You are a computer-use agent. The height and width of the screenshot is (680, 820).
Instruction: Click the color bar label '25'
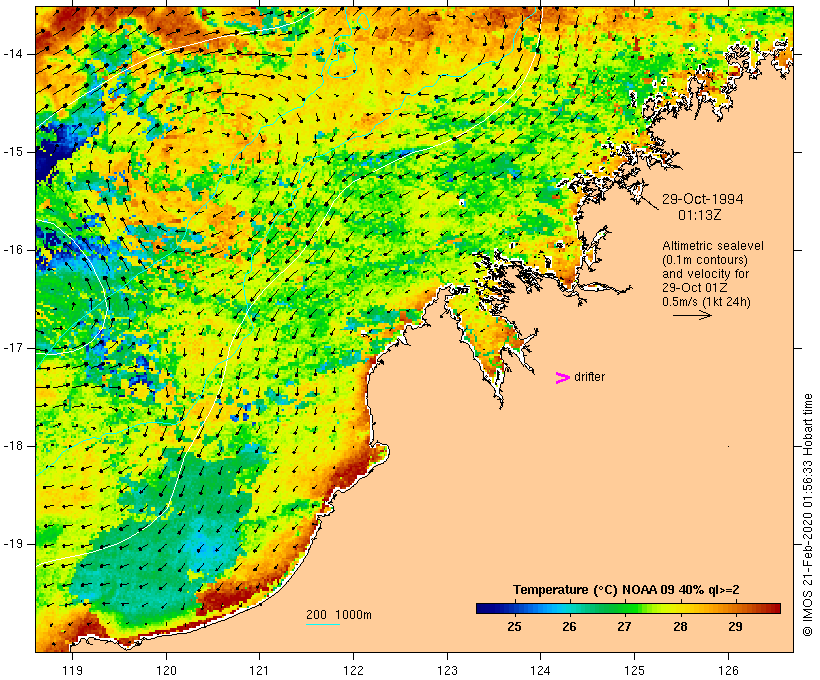pos(515,627)
